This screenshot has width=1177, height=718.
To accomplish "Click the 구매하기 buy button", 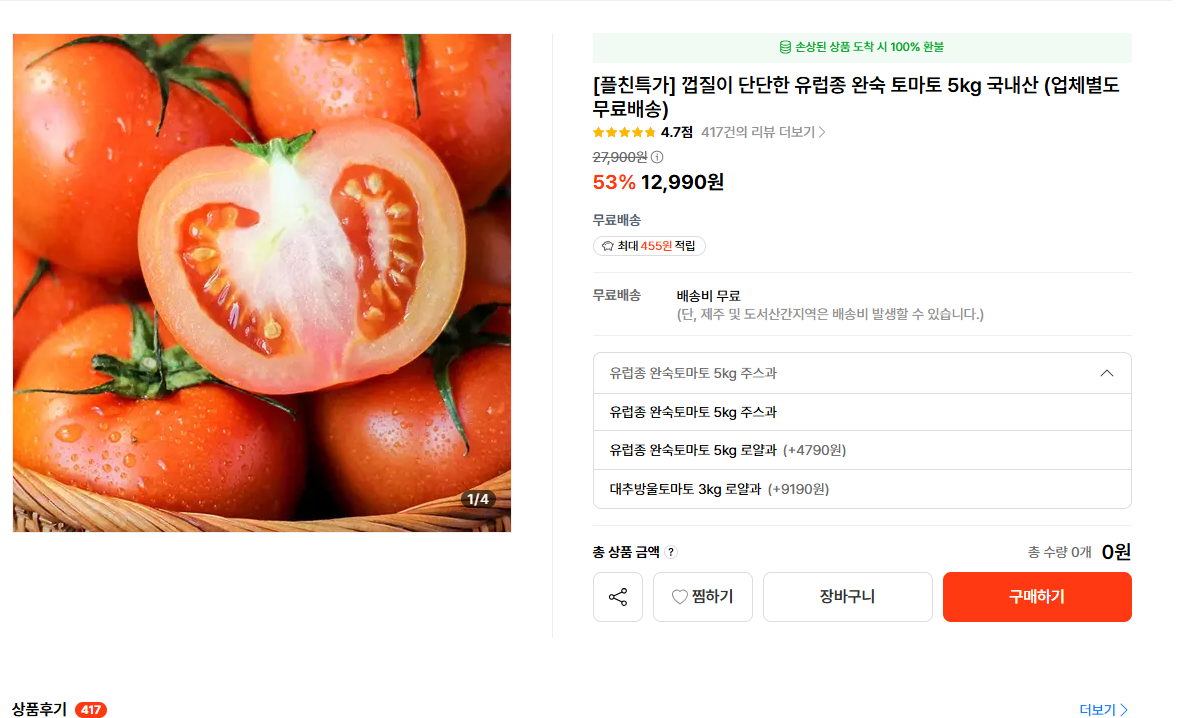I will coord(1037,597).
